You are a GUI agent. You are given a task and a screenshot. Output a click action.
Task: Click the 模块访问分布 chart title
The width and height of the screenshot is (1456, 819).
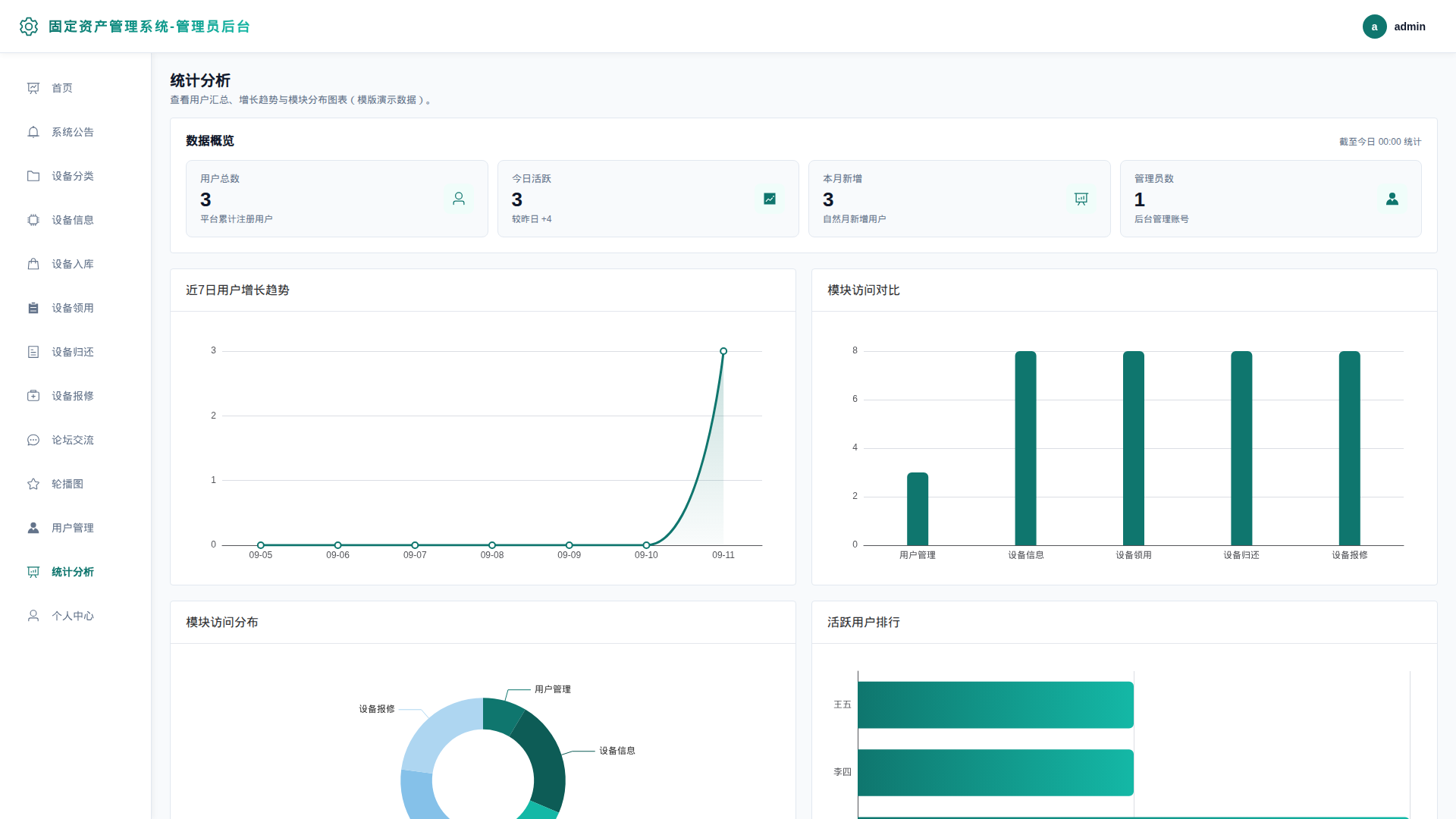[x=222, y=623]
